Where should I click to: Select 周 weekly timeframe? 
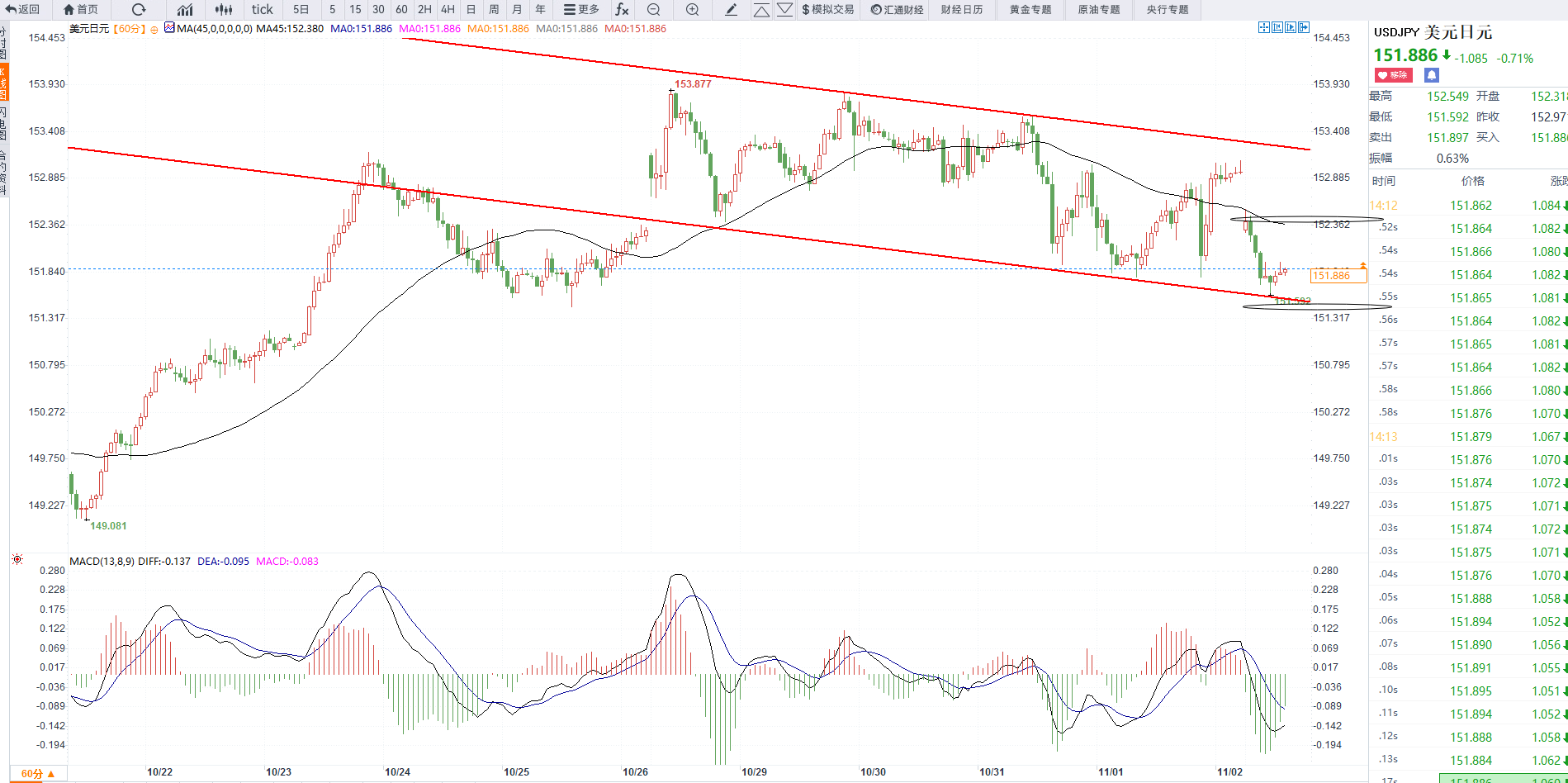[x=494, y=9]
